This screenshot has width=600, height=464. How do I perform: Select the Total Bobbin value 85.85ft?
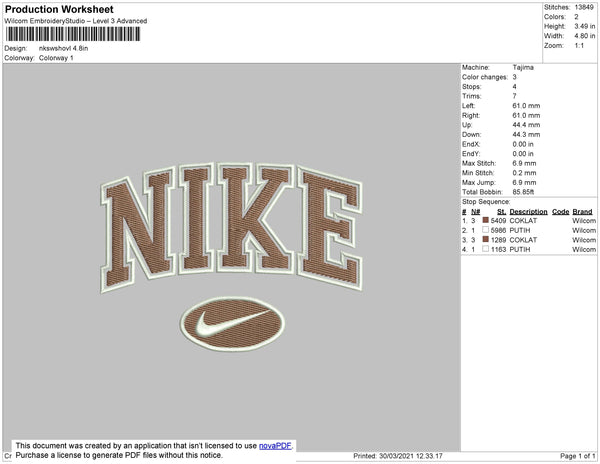523,192
